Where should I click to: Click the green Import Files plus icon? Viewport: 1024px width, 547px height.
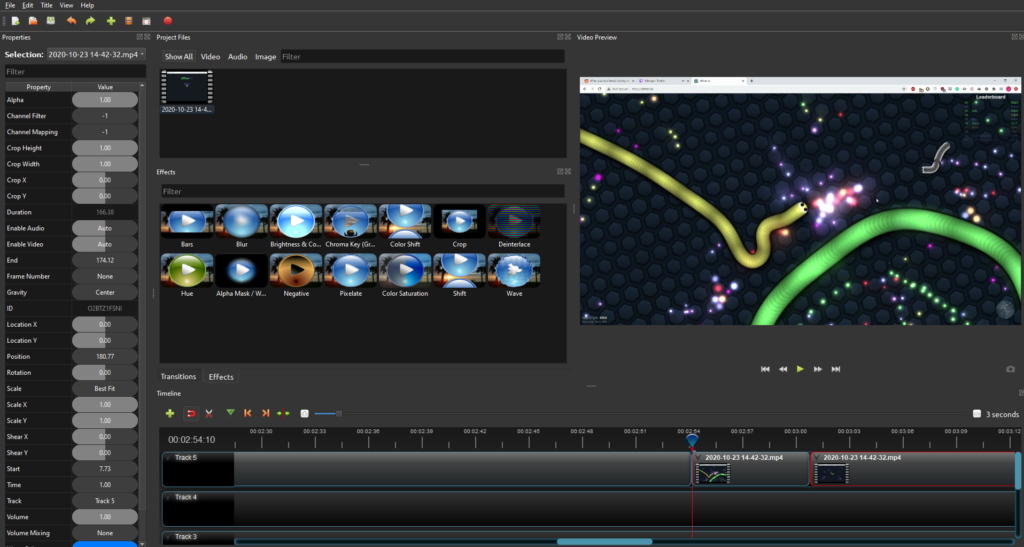tap(111, 20)
